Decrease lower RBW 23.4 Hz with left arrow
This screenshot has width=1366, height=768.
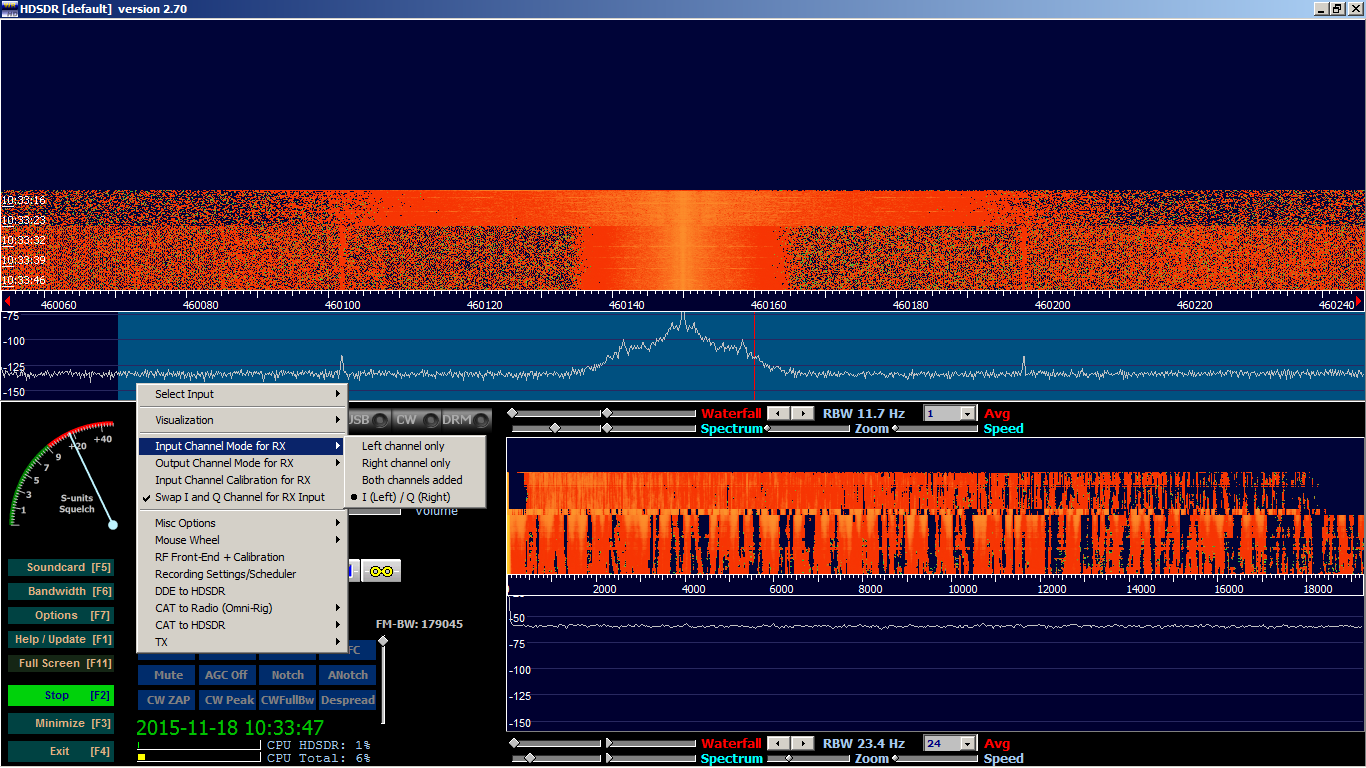click(779, 743)
